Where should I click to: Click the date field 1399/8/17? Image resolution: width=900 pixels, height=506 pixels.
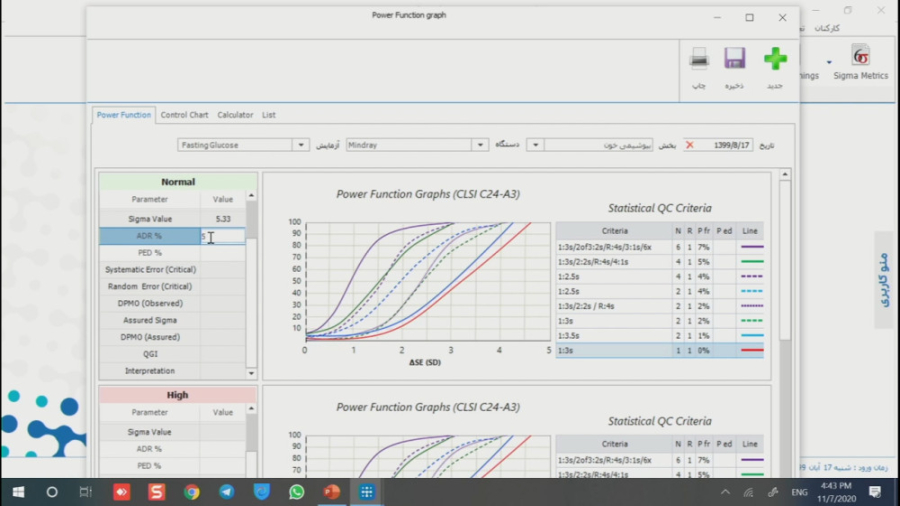(x=724, y=145)
